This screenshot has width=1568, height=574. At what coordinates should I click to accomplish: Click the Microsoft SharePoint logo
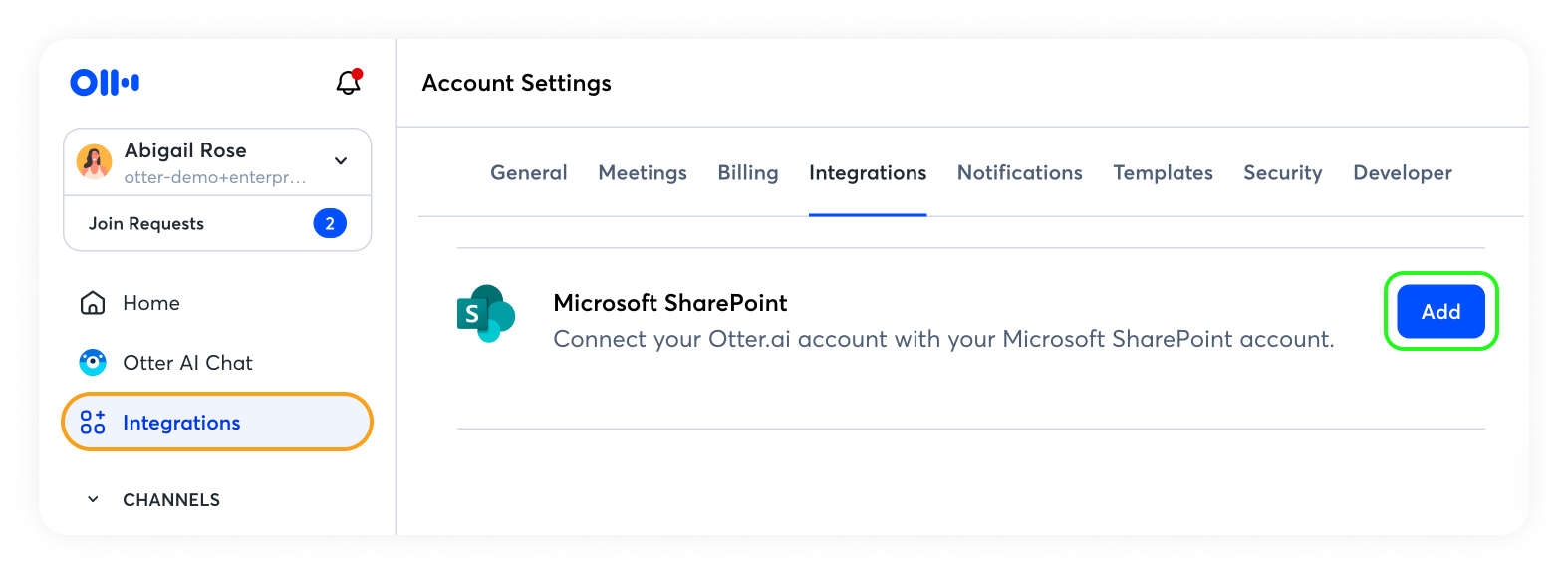pyautogui.click(x=485, y=314)
